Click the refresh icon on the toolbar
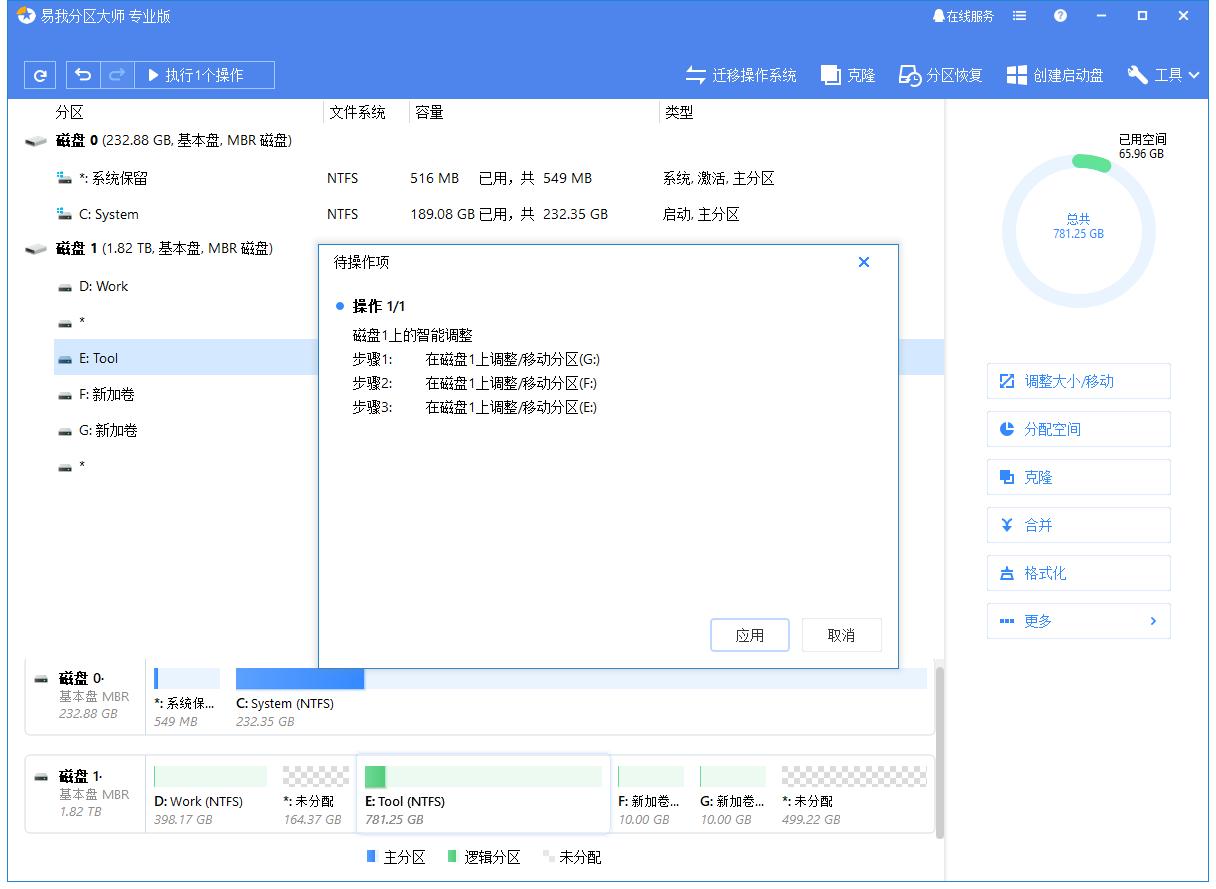The height and width of the screenshot is (889, 1216). pos(39,74)
